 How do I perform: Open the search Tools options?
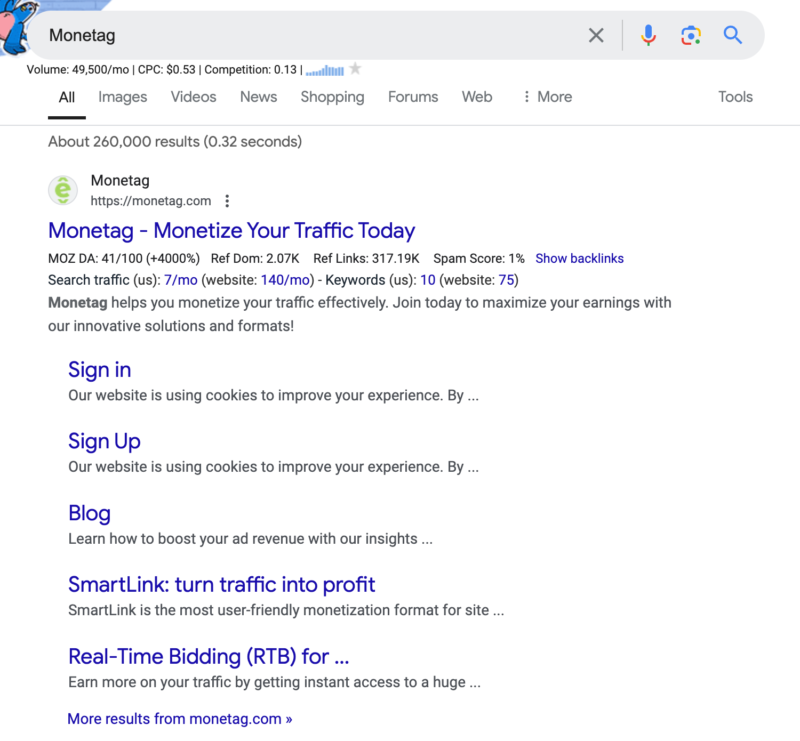735,97
